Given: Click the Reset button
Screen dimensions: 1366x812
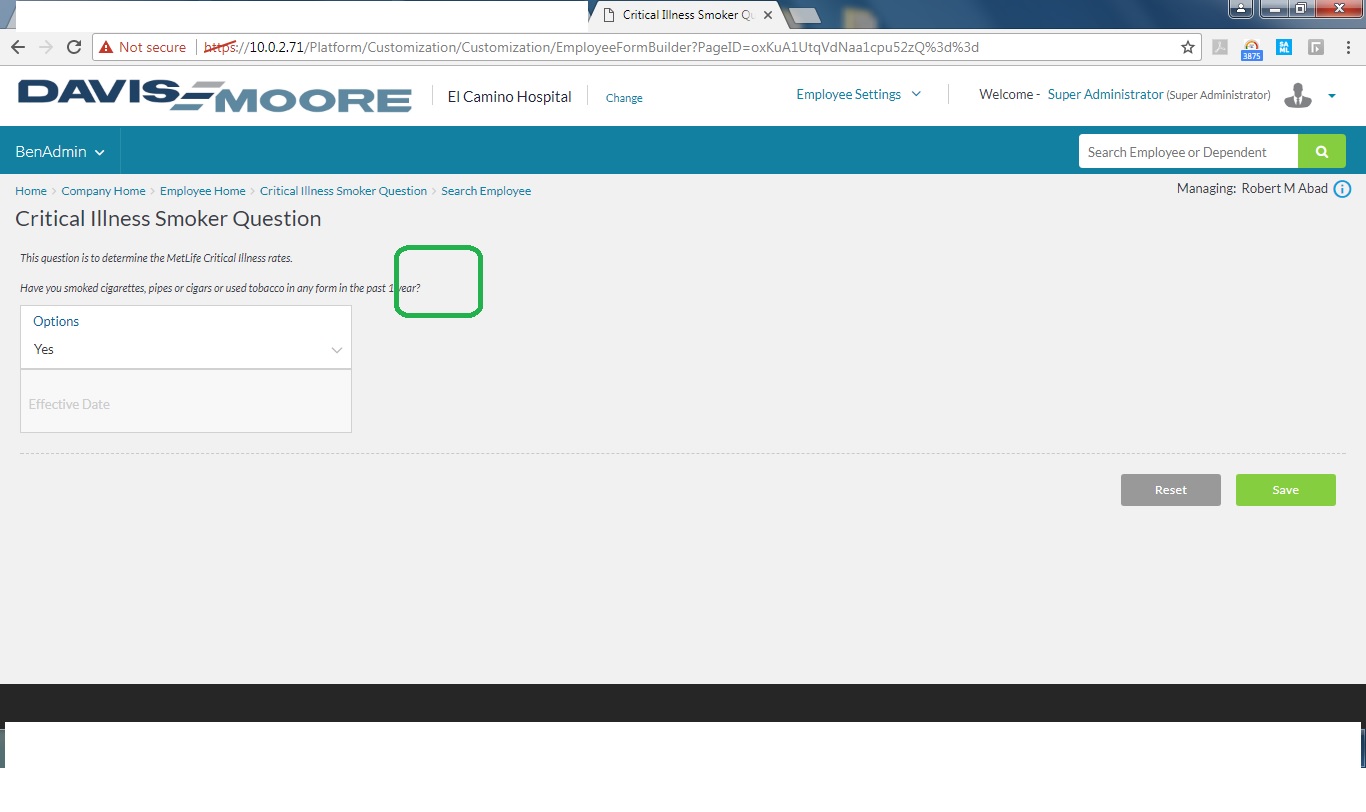Looking at the screenshot, I should pyautogui.click(x=1170, y=490).
